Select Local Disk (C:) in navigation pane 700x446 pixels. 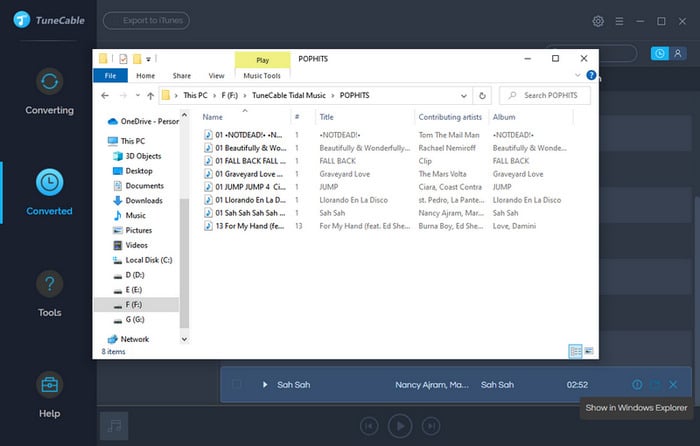pyautogui.click(x=142, y=260)
